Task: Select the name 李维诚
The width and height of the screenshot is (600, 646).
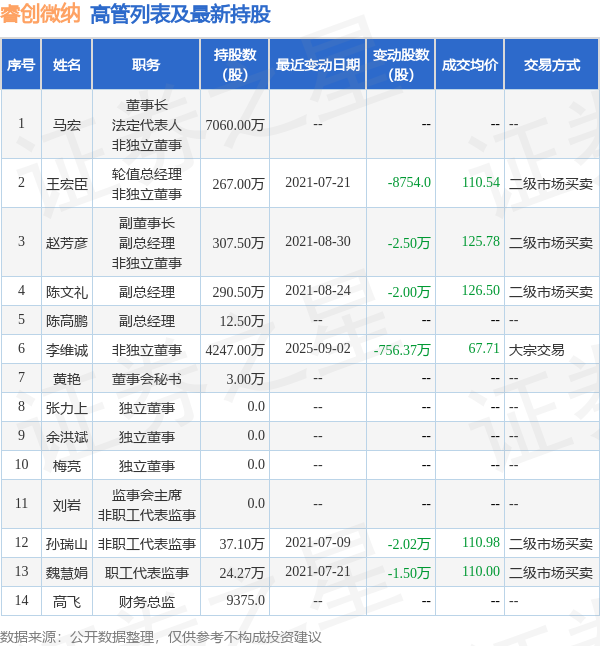Action: [66, 350]
